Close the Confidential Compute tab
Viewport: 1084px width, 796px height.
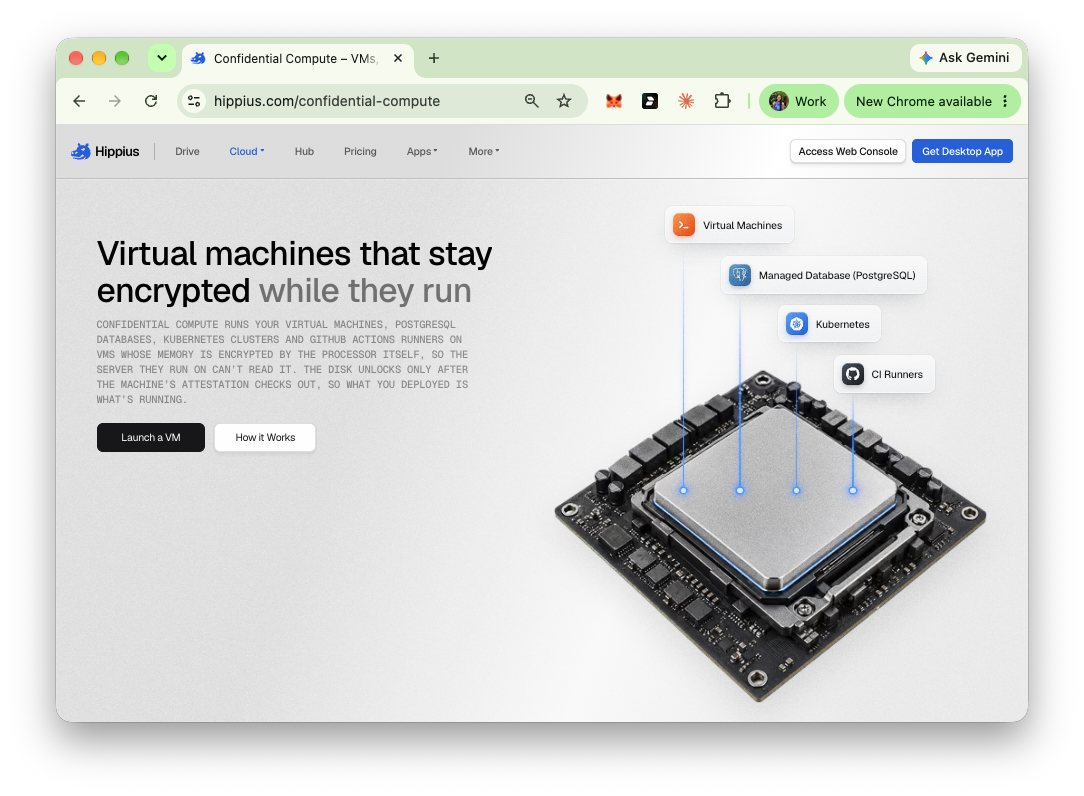pyautogui.click(x=398, y=58)
